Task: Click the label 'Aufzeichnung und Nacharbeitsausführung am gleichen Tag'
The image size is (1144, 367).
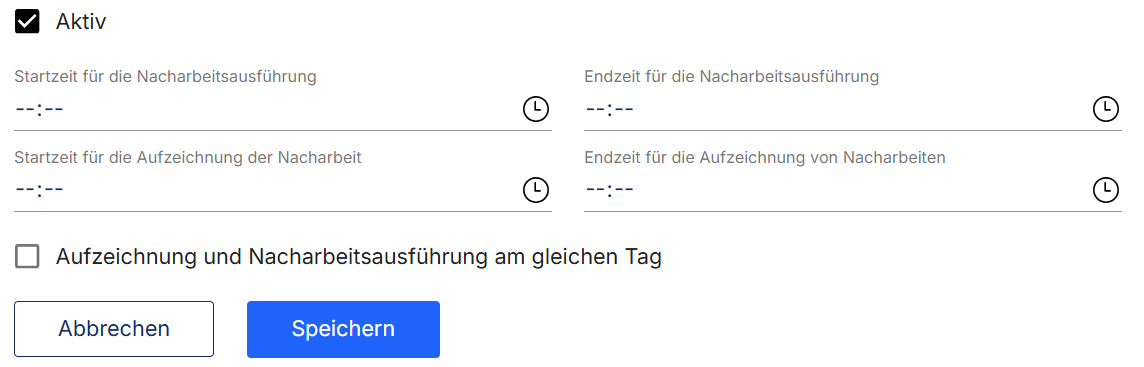Action: click(x=358, y=258)
